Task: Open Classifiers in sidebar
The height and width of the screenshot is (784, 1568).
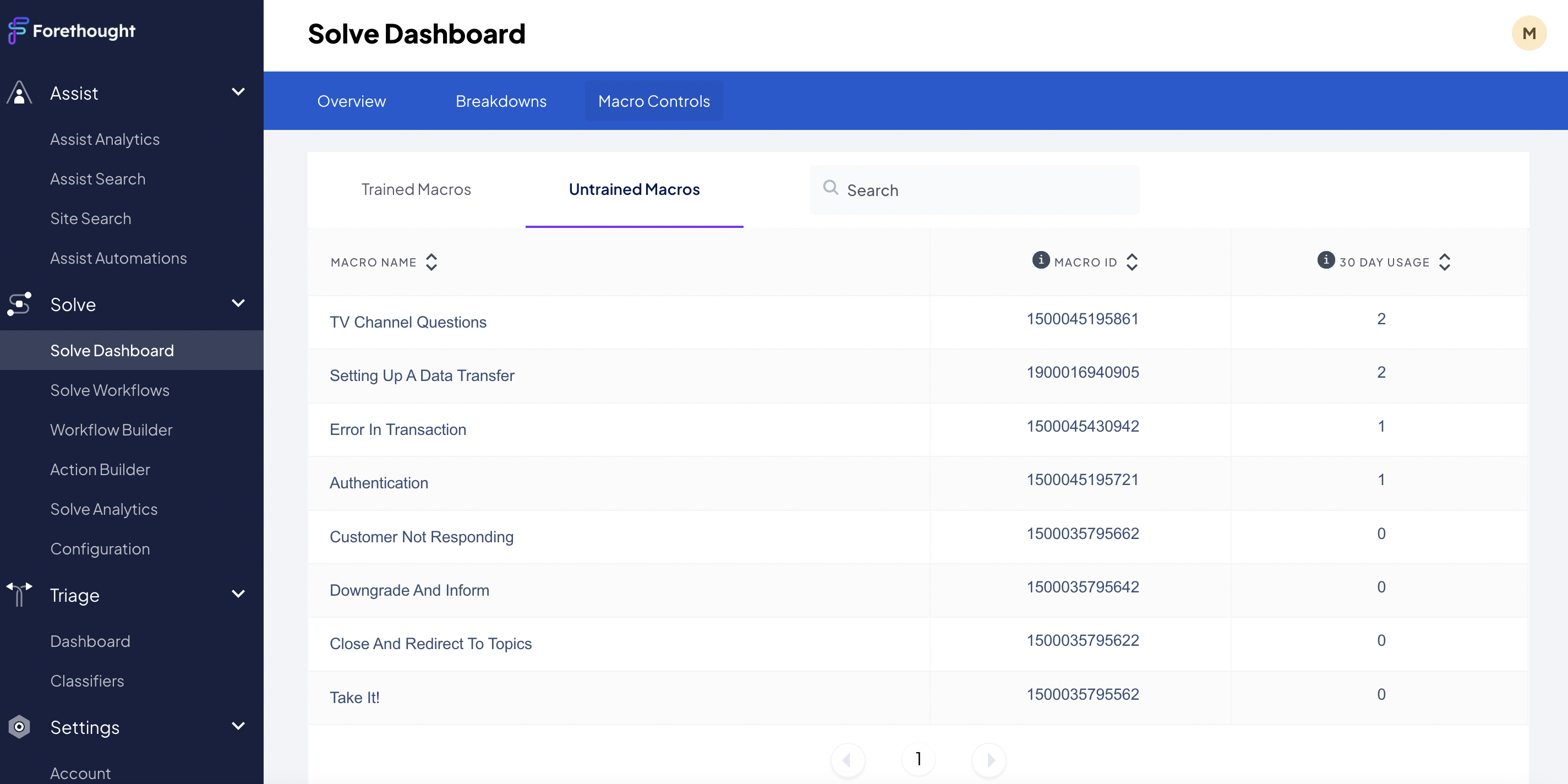Action: [x=87, y=680]
